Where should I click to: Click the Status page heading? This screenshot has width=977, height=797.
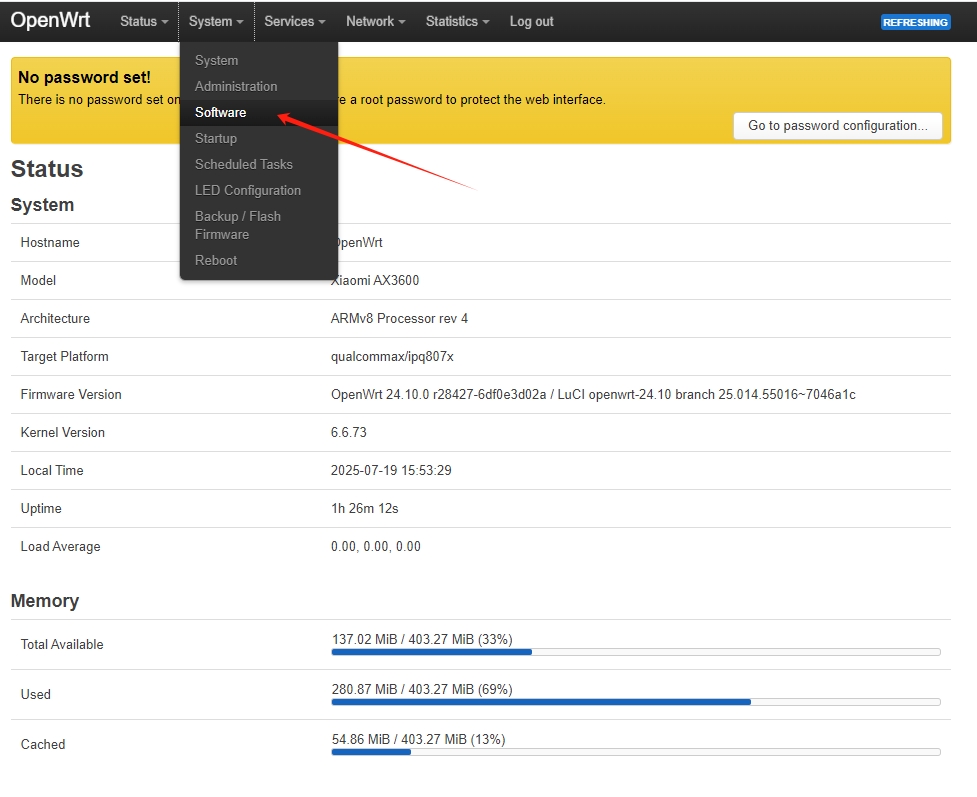click(47, 169)
